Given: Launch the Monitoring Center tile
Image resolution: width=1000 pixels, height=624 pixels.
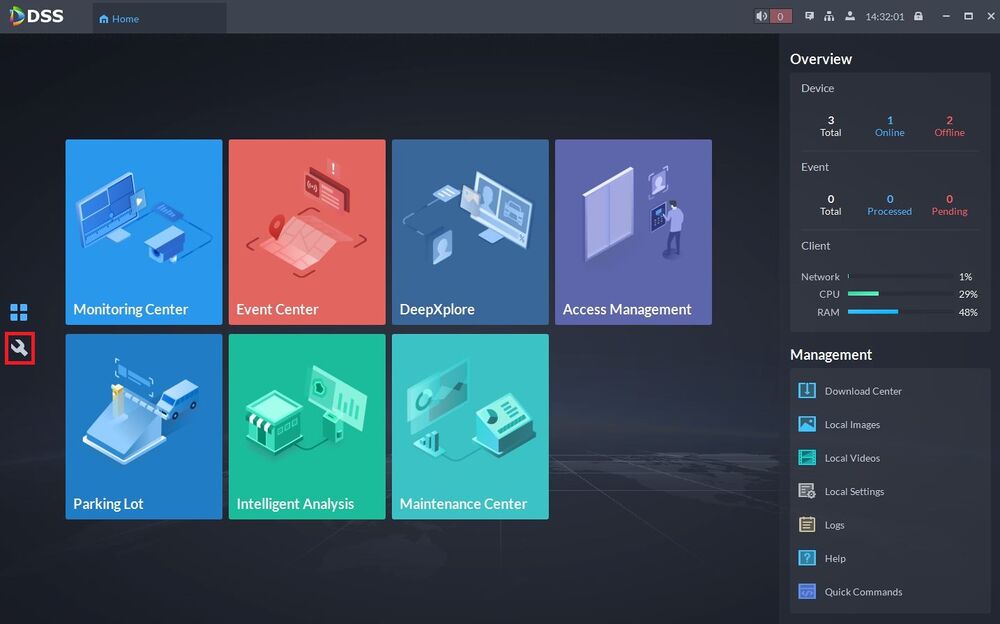Looking at the screenshot, I should 144,232.
